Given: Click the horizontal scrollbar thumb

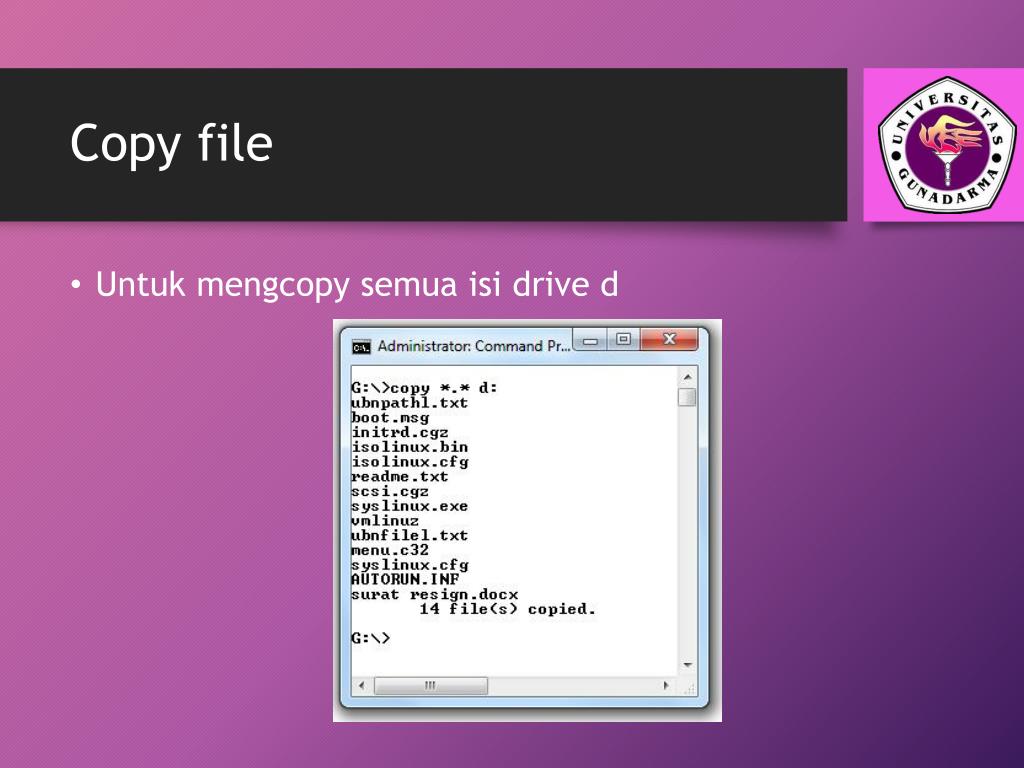Looking at the screenshot, I should pyautogui.click(x=430, y=686).
